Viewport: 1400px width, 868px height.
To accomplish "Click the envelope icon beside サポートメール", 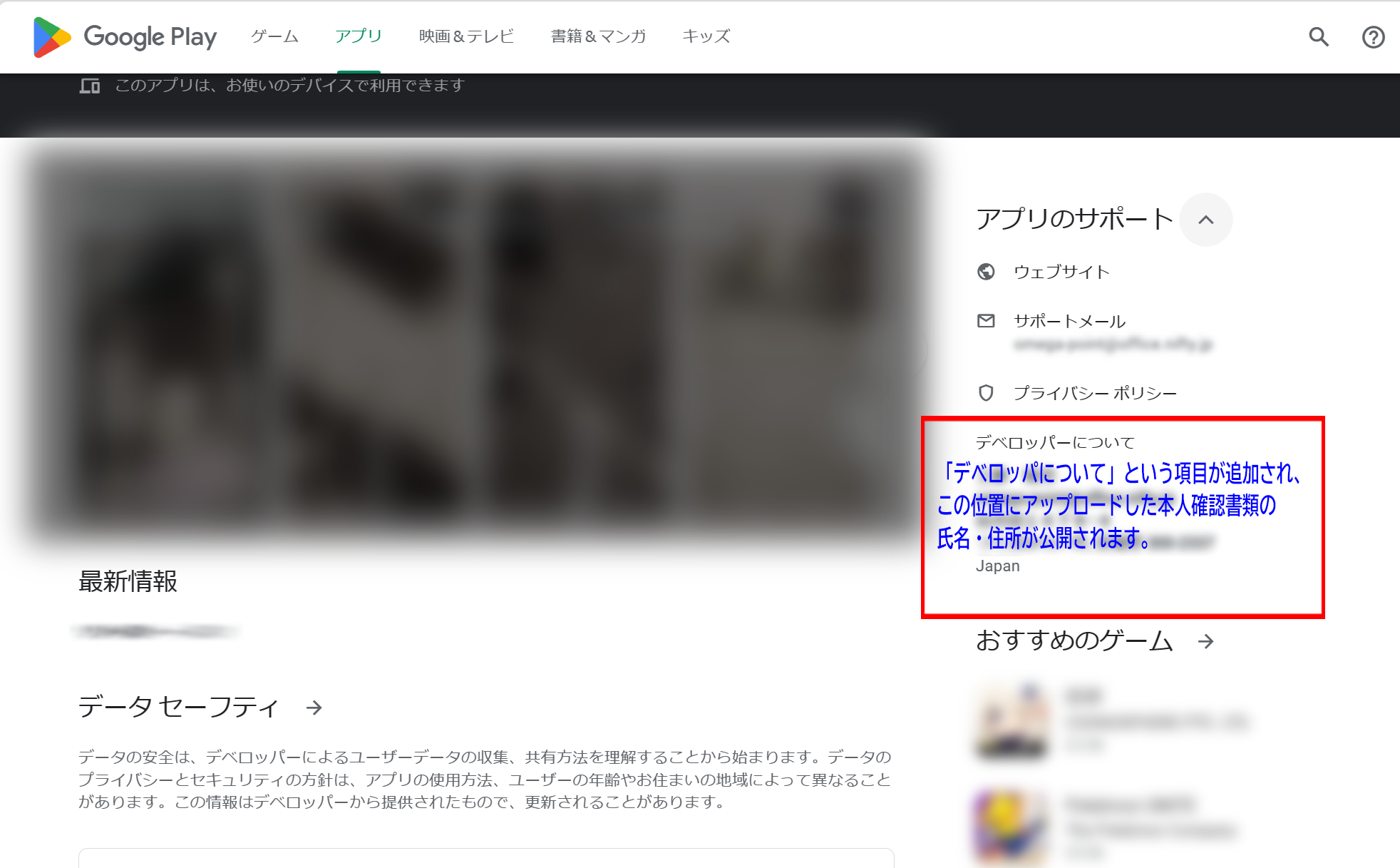I will click(986, 321).
